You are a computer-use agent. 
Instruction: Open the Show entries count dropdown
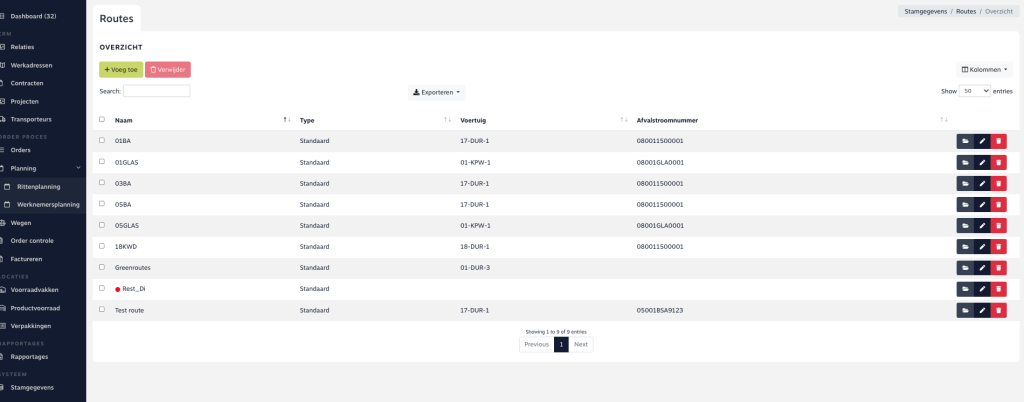coord(974,91)
